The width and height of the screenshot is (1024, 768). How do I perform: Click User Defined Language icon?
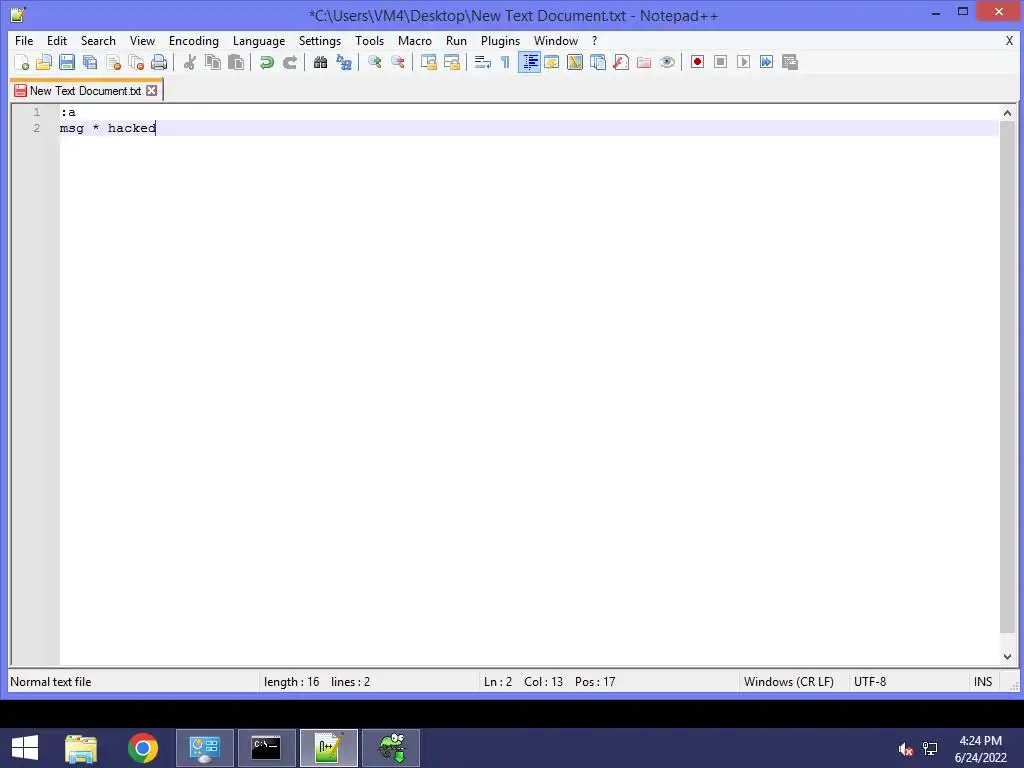point(552,62)
